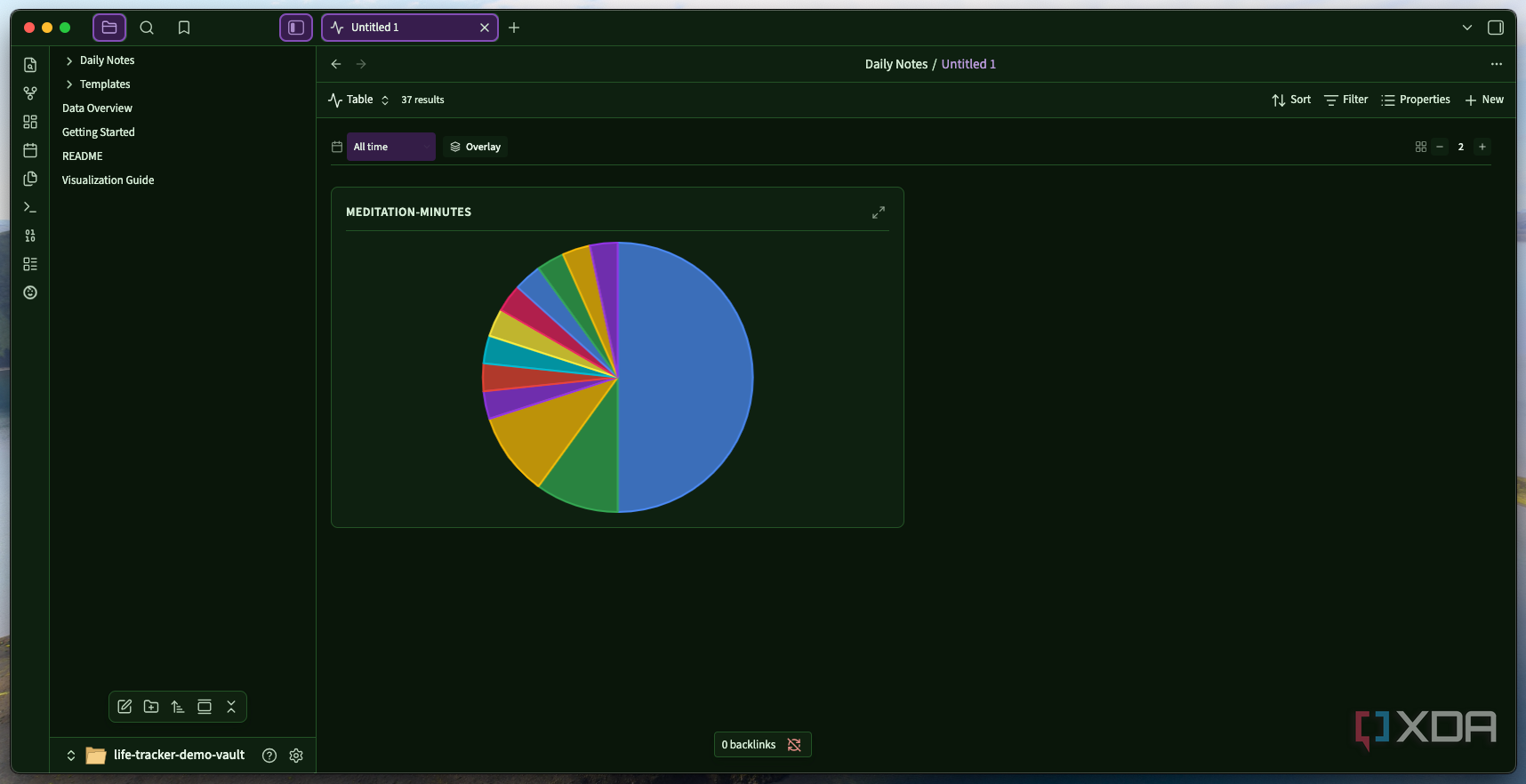Open the Table view type dropdown

coord(359,100)
